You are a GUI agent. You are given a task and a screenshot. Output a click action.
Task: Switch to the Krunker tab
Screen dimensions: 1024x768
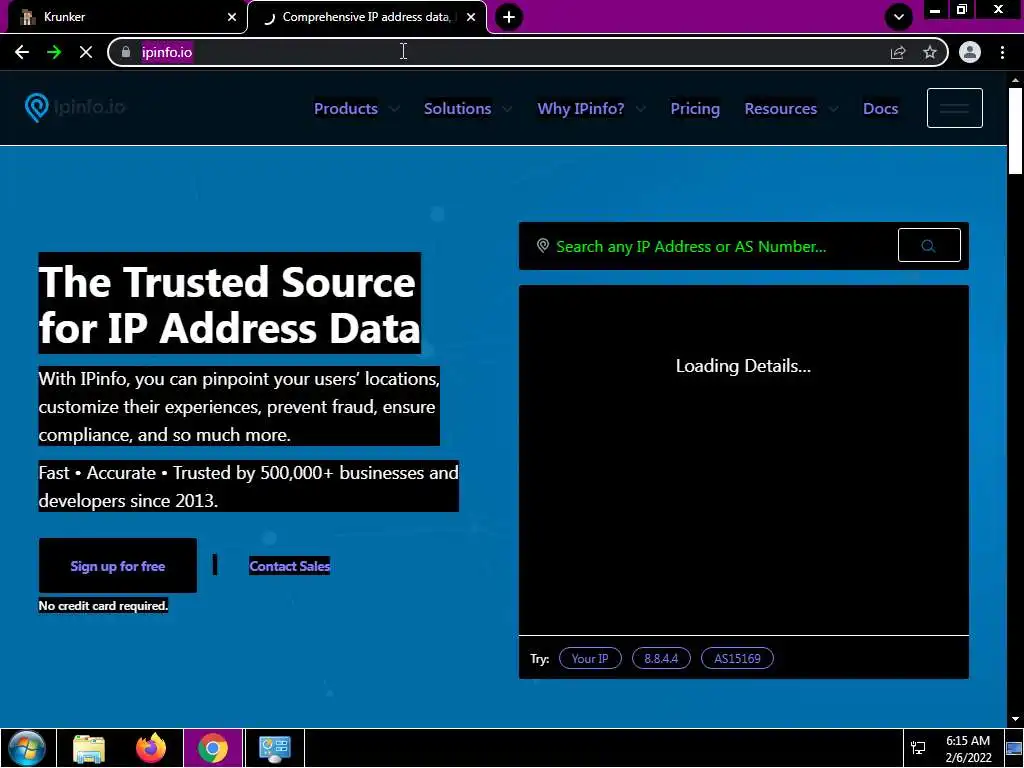[x=124, y=17]
